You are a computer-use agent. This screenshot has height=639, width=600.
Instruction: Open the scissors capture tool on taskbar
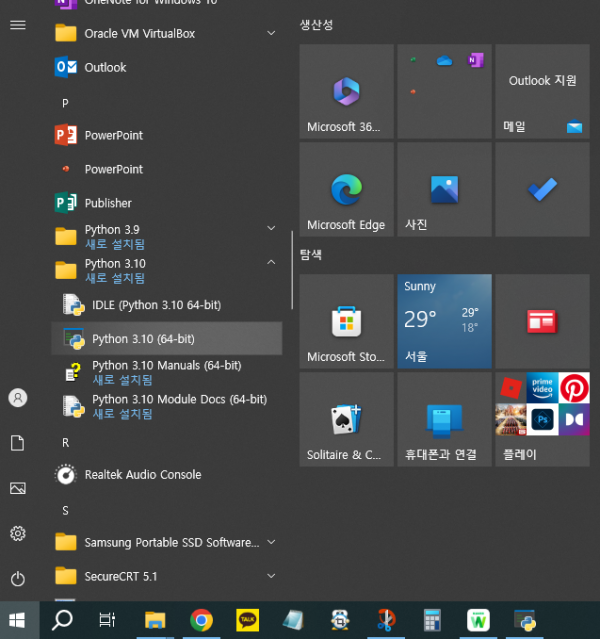(386, 620)
